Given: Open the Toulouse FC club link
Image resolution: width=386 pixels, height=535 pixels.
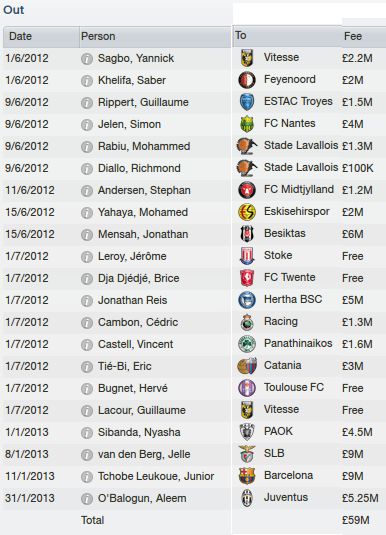Looking at the screenshot, I should pos(294,387).
